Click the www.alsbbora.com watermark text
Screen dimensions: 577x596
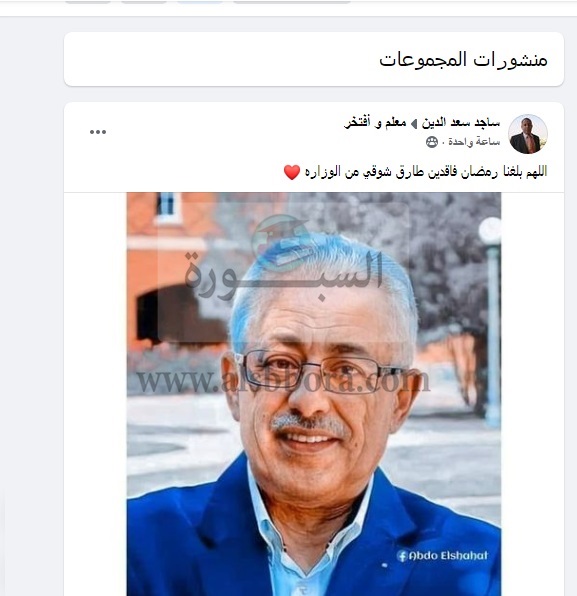(283, 381)
